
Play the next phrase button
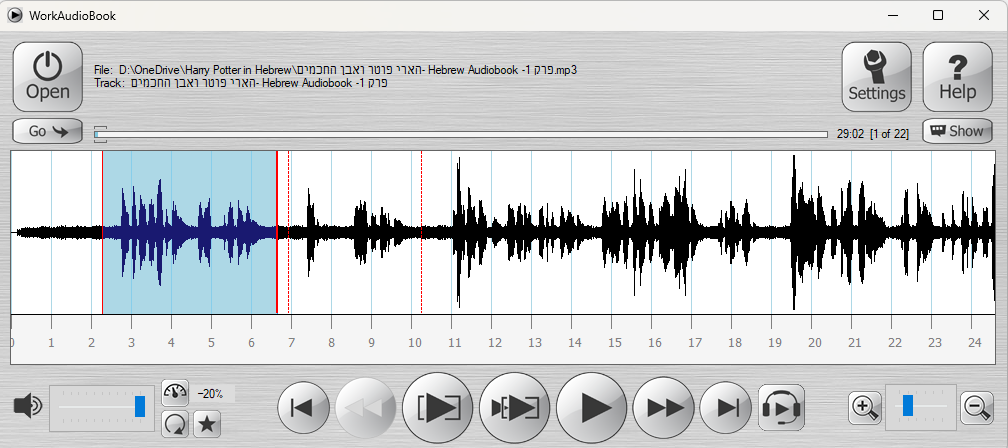point(515,408)
